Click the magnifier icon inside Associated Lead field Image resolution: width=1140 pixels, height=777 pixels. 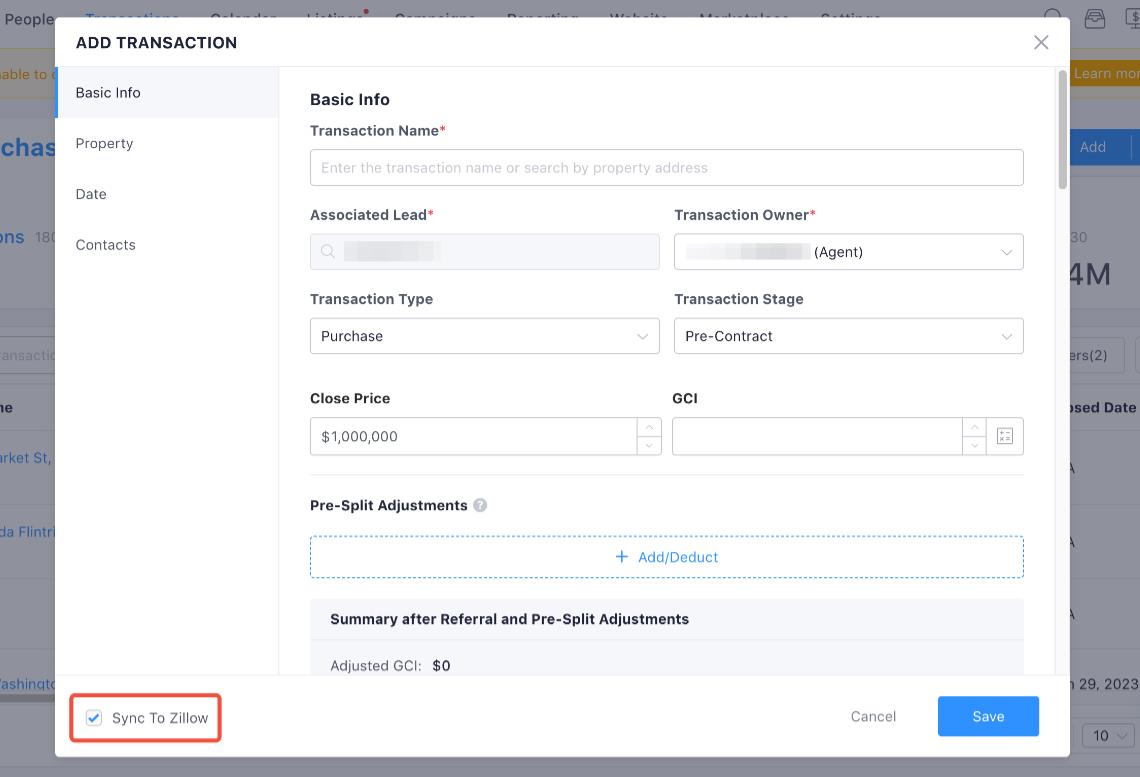(327, 251)
